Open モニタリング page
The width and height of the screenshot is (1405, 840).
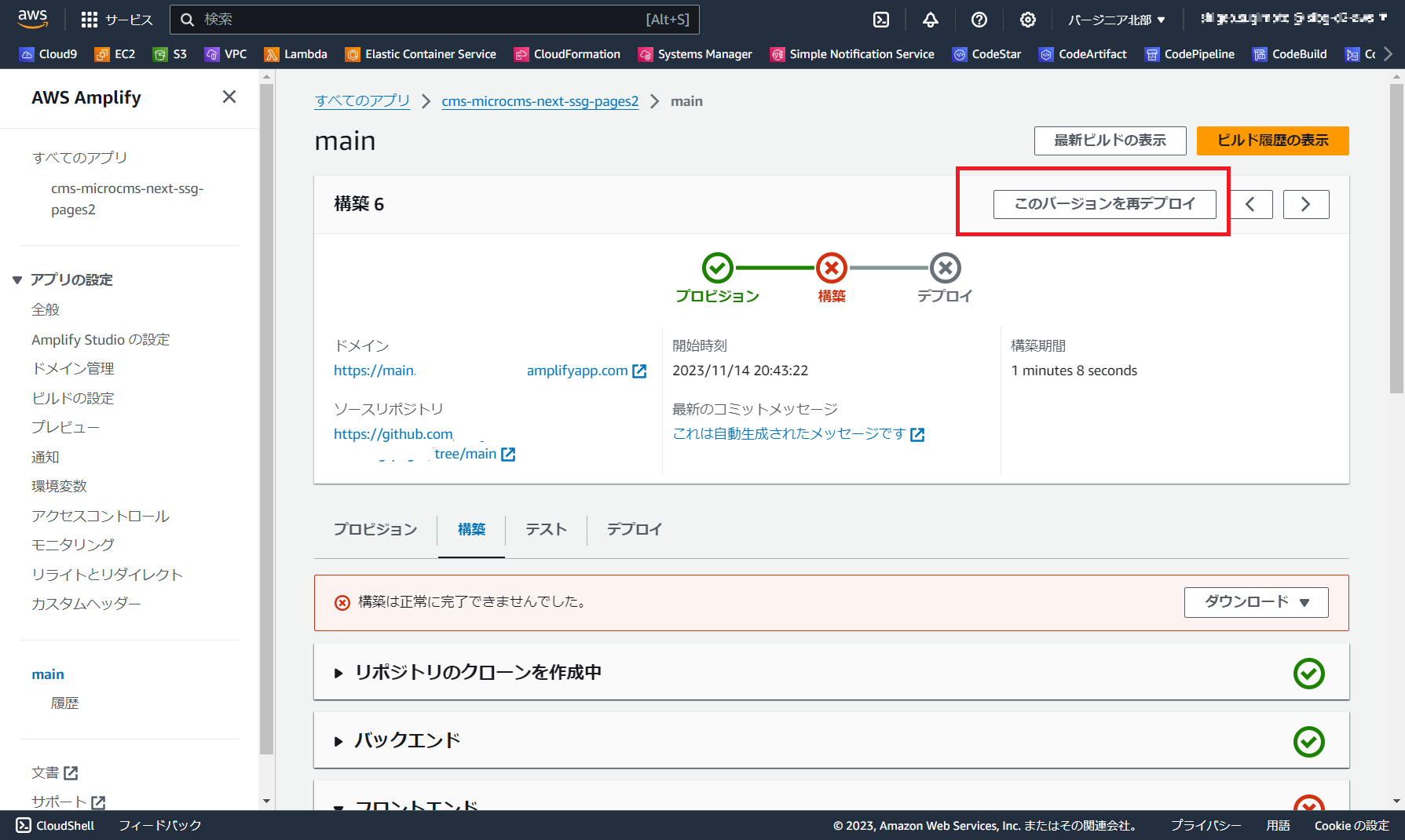pos(73,545)
